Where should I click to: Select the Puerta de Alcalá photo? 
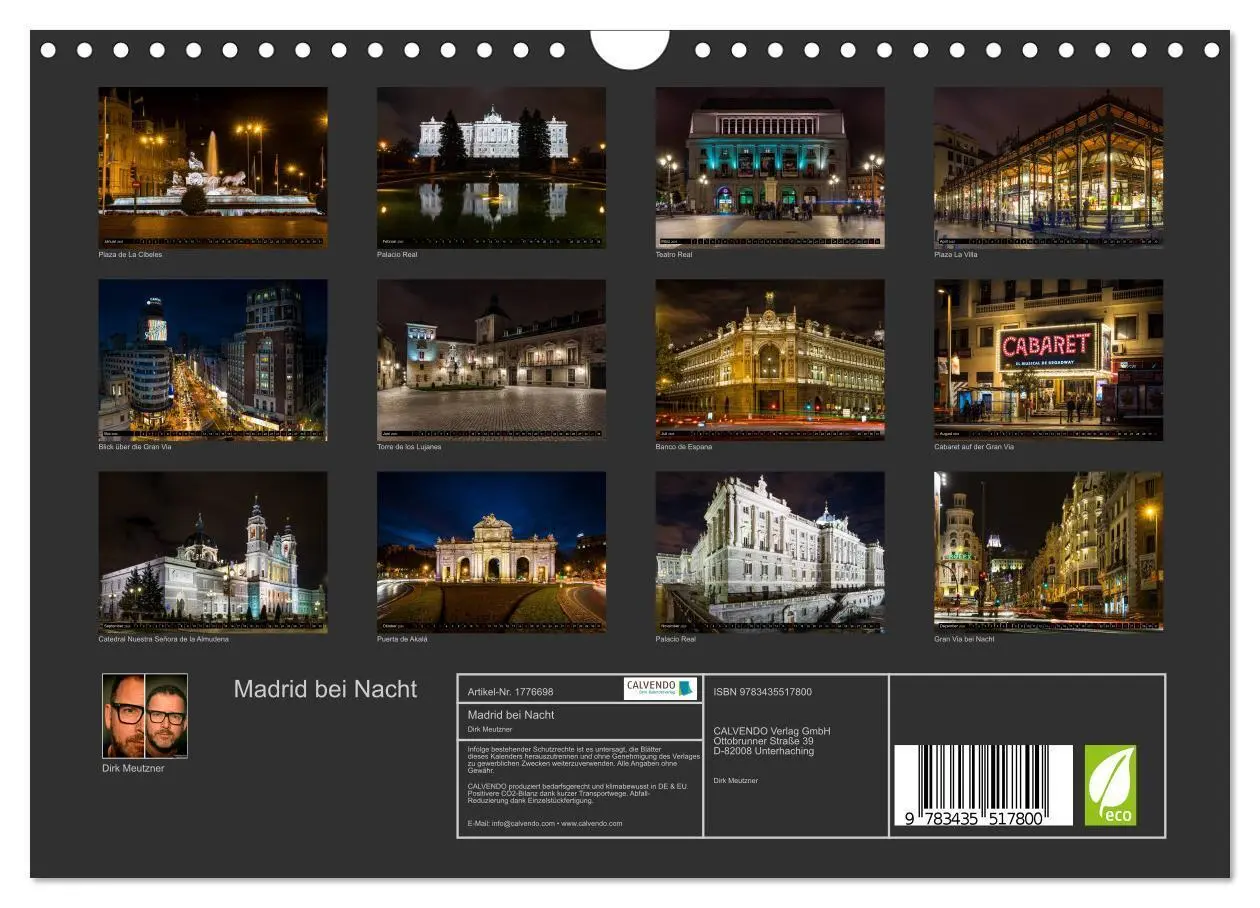pos(491,552)
